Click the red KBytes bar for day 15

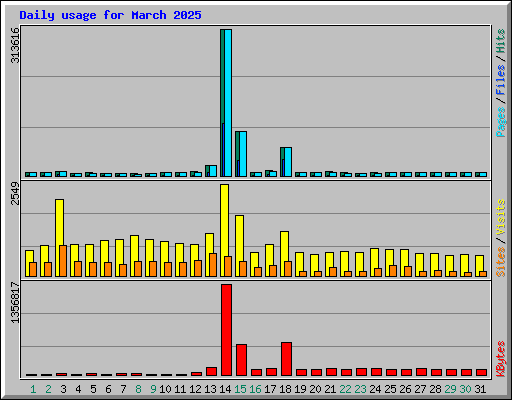click(x=241, y=360)
